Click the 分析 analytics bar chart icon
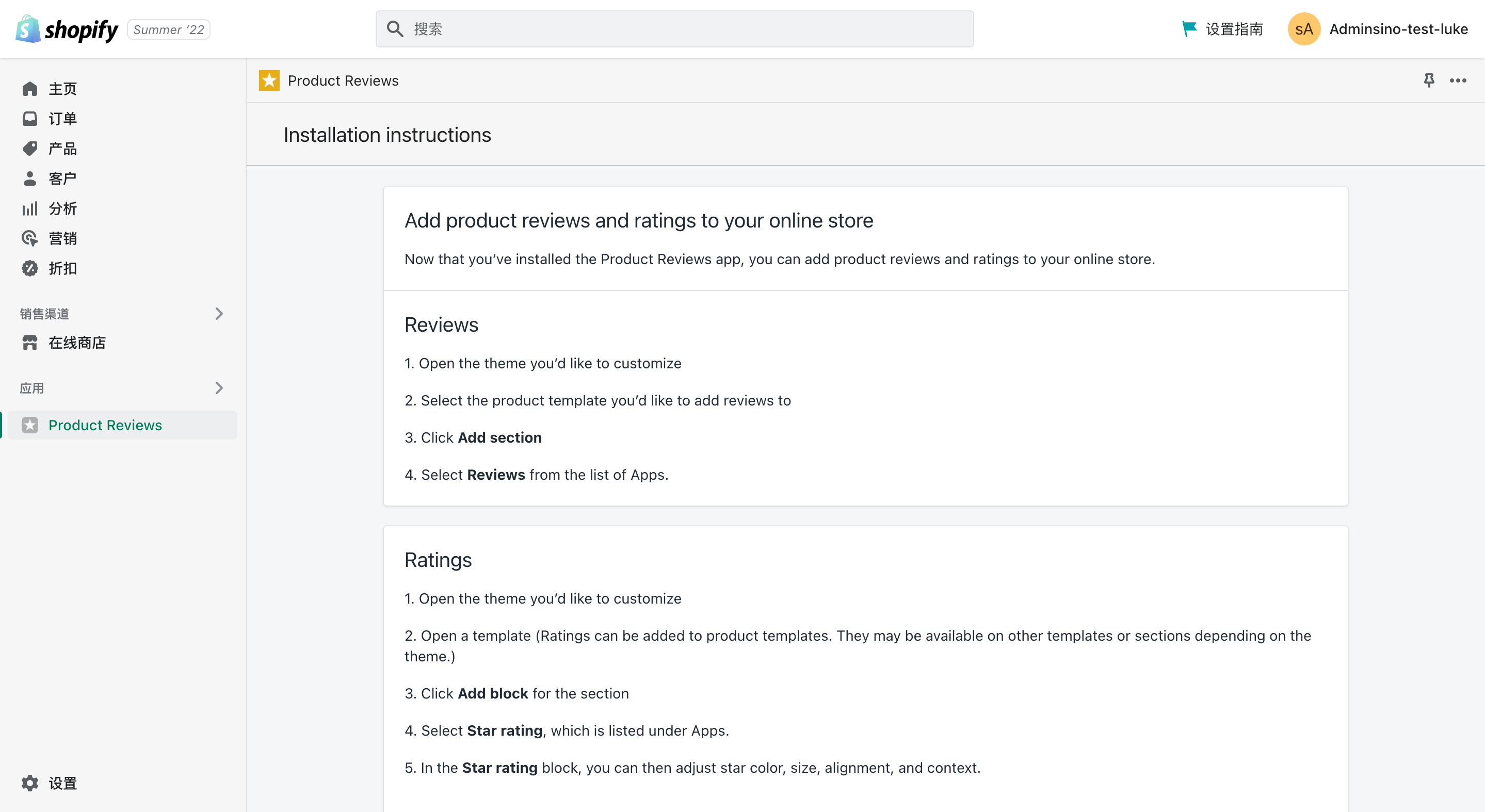1485x812 pixels. [x=30, y=208]
